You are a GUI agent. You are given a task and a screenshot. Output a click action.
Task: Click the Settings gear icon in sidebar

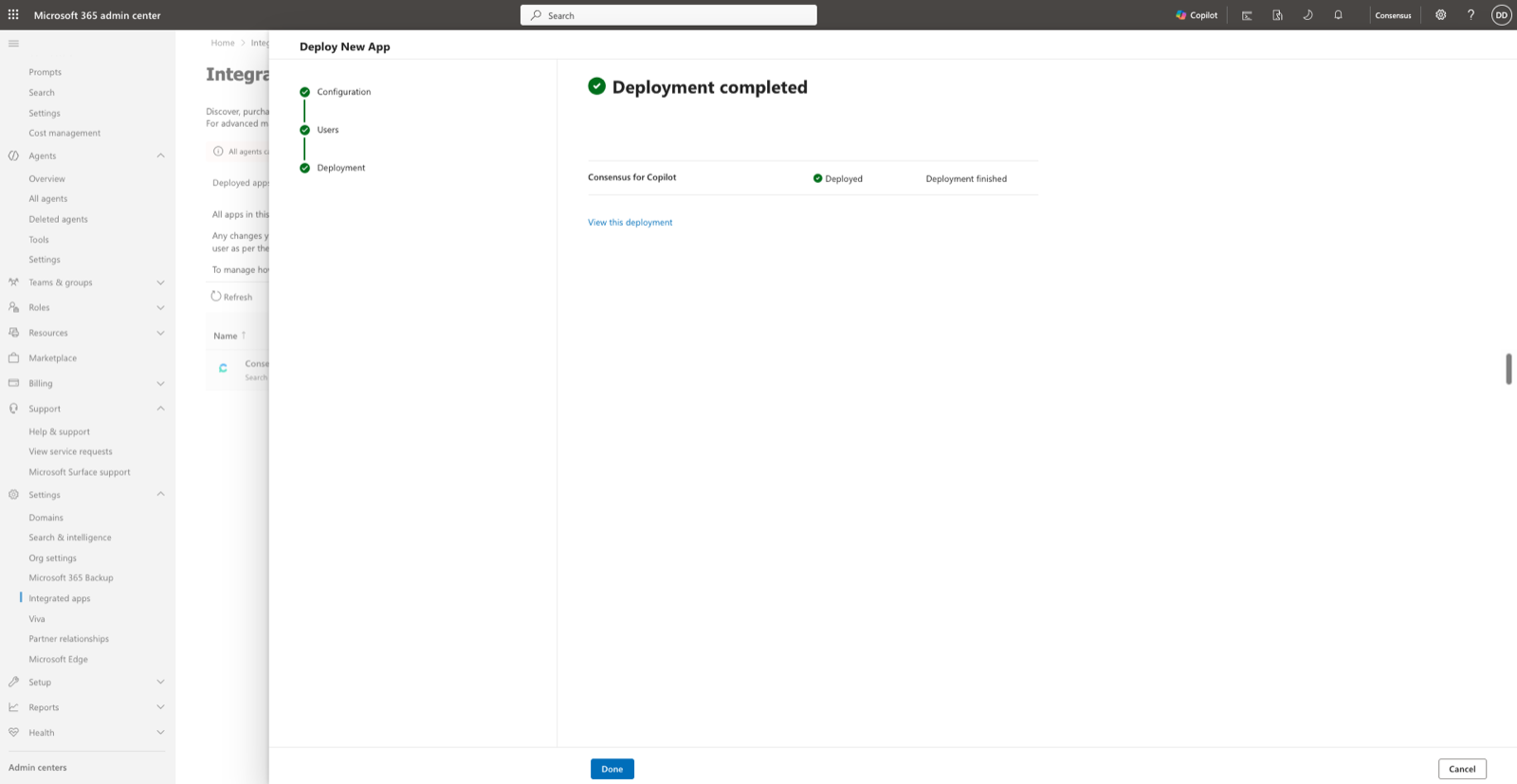pyautogui.click(x=13, y=495)
